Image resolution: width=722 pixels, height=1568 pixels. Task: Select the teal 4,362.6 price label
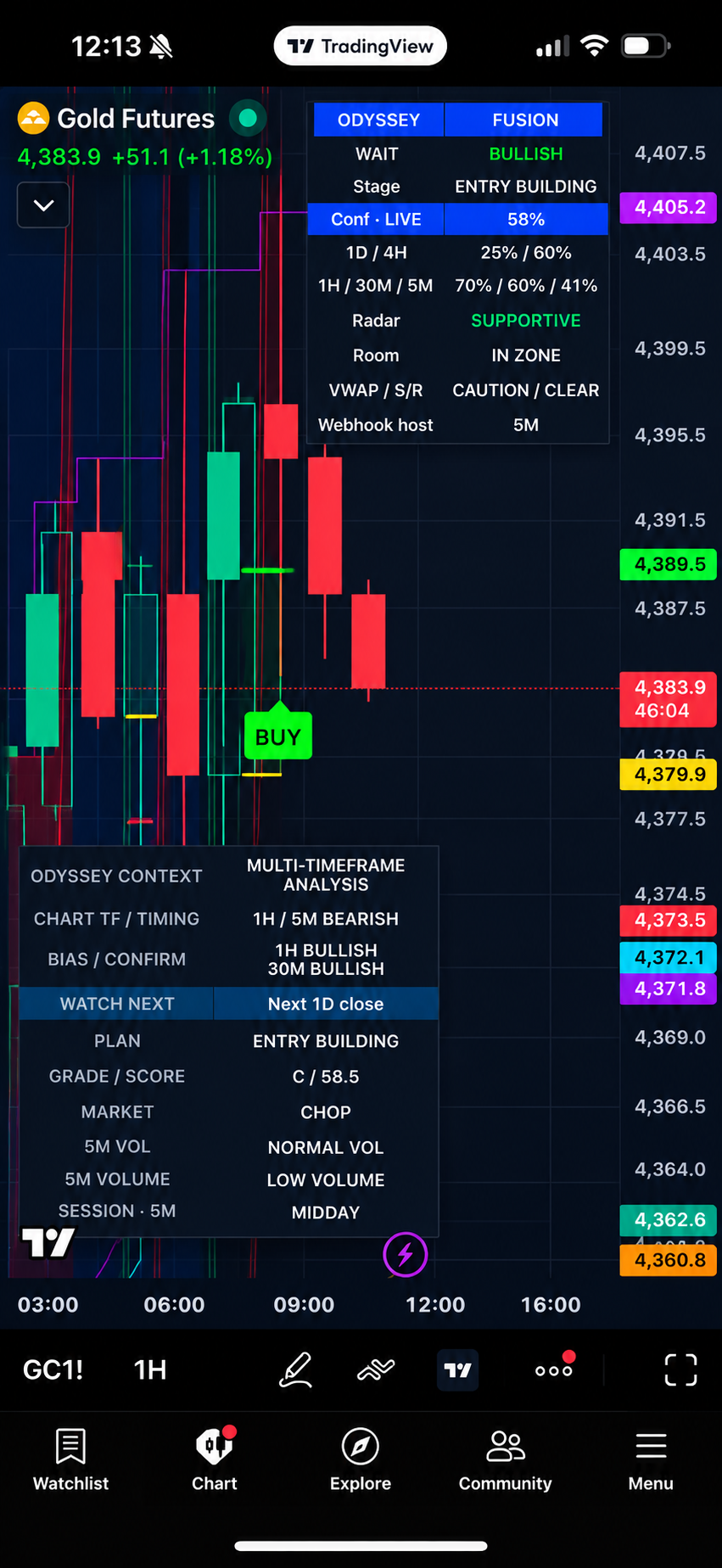click(x=669, y=1219)
